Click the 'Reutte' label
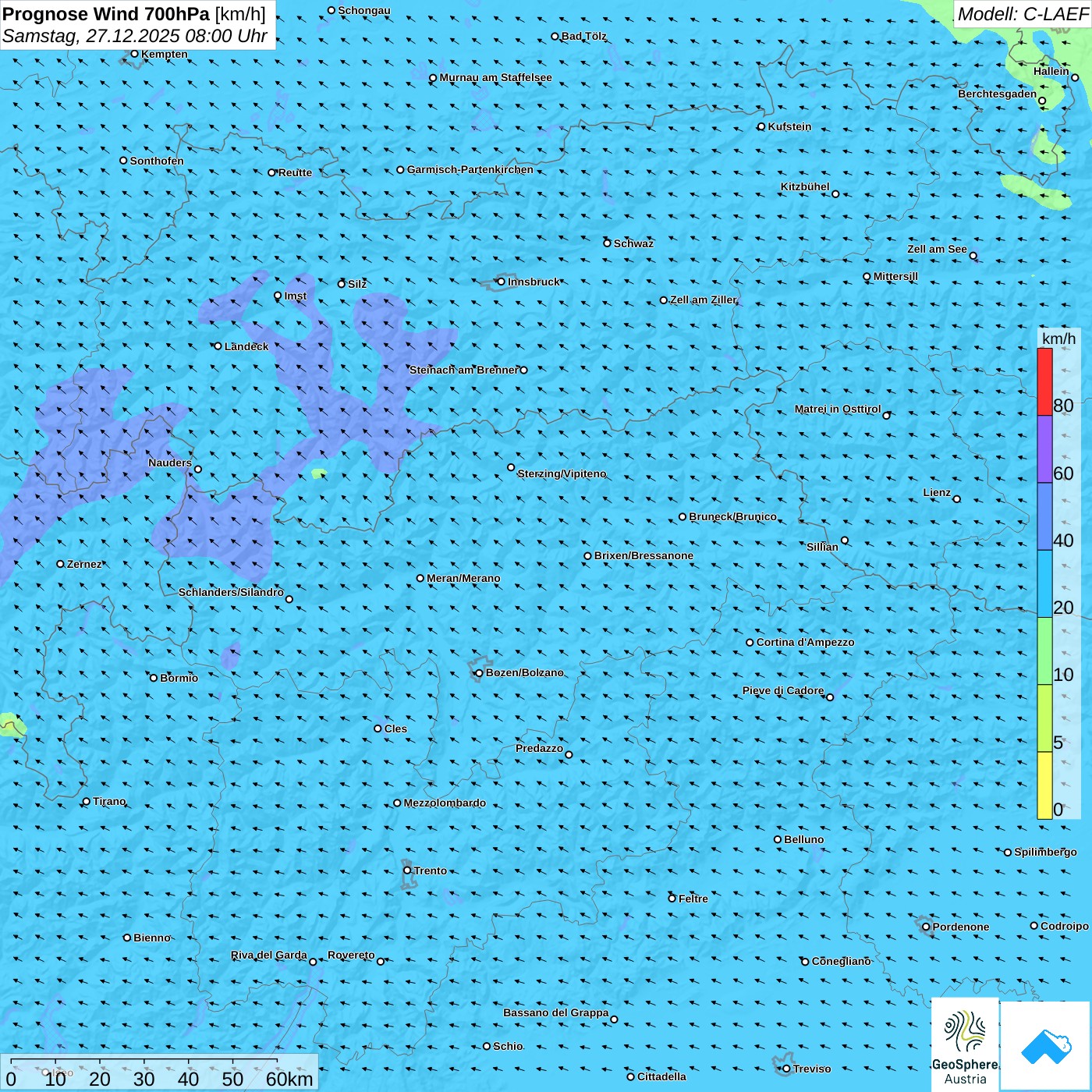Screen dimensions: 1092x1092 [x=295, y=172]
